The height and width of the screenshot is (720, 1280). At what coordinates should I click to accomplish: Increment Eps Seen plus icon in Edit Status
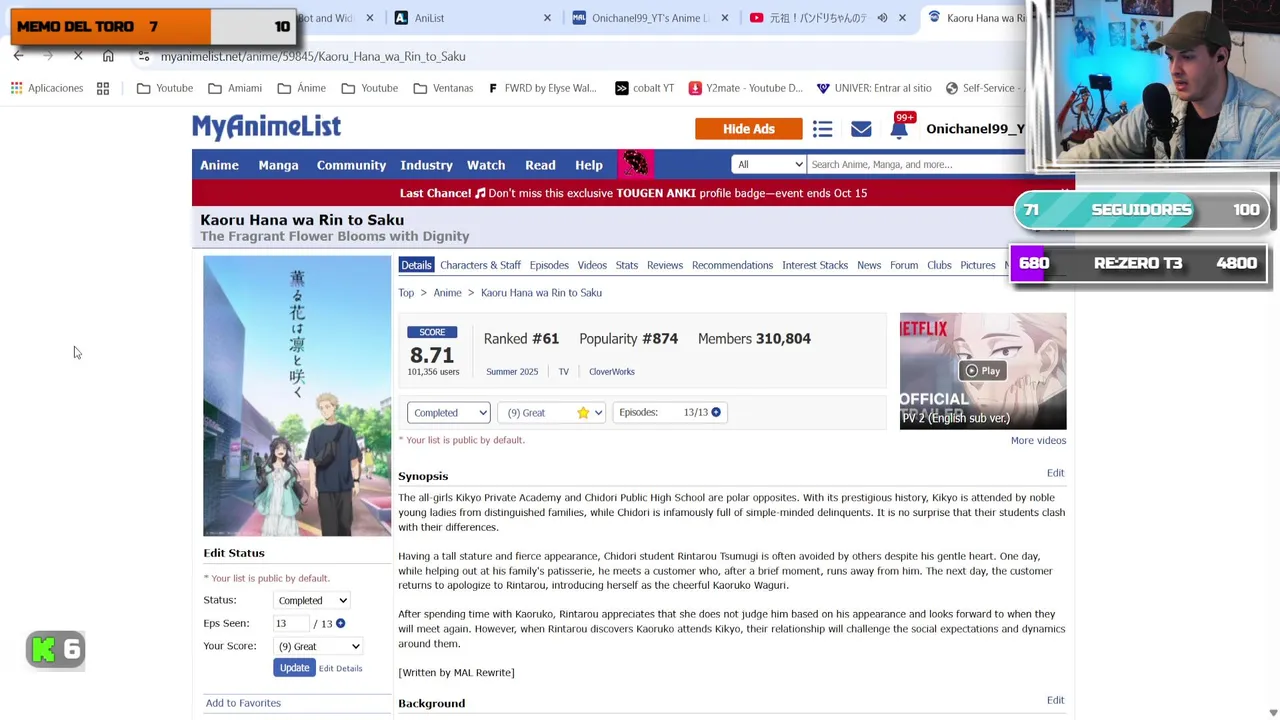click(340, 623)
